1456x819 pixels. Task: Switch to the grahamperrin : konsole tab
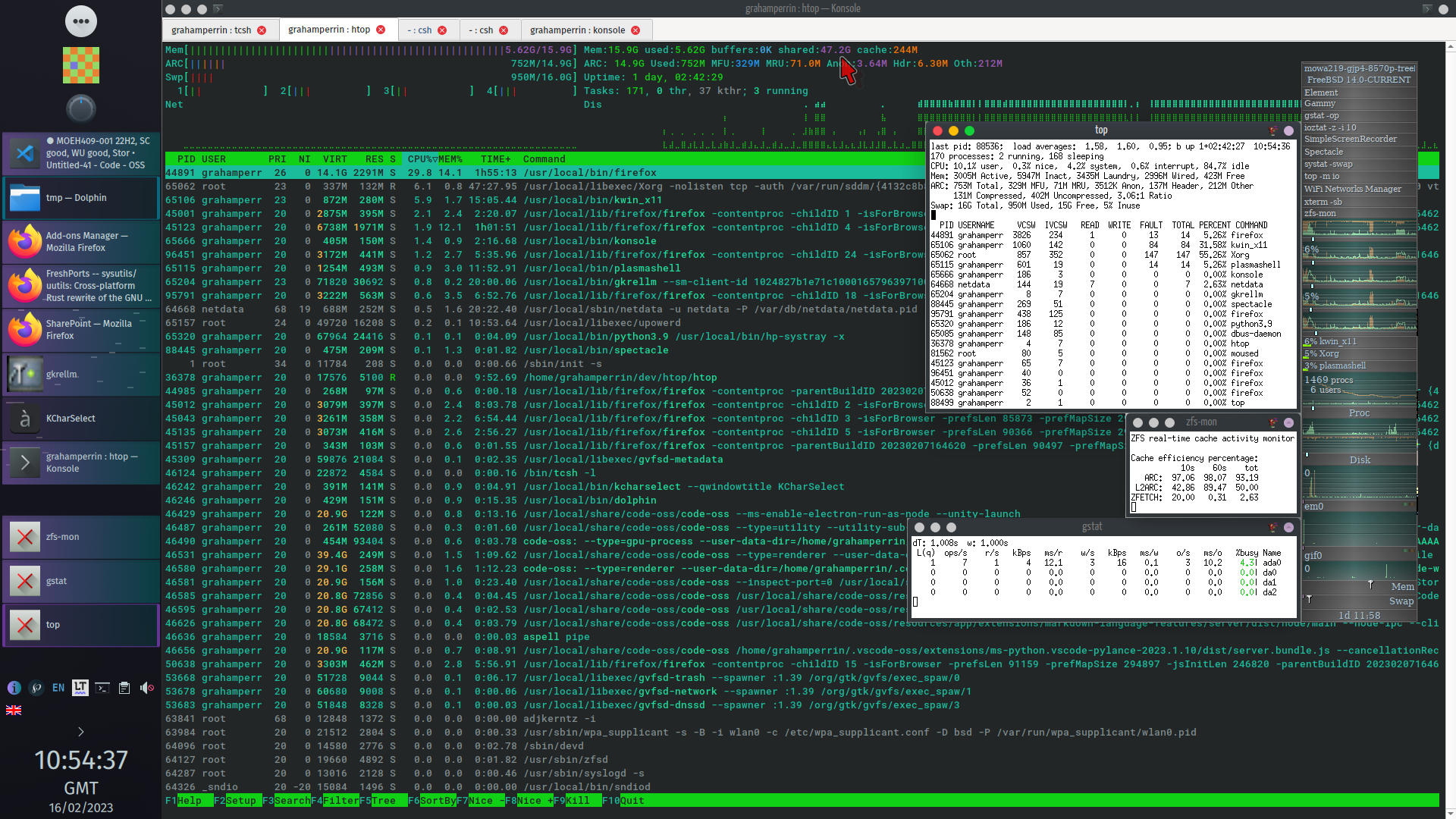tap(578, 30)
